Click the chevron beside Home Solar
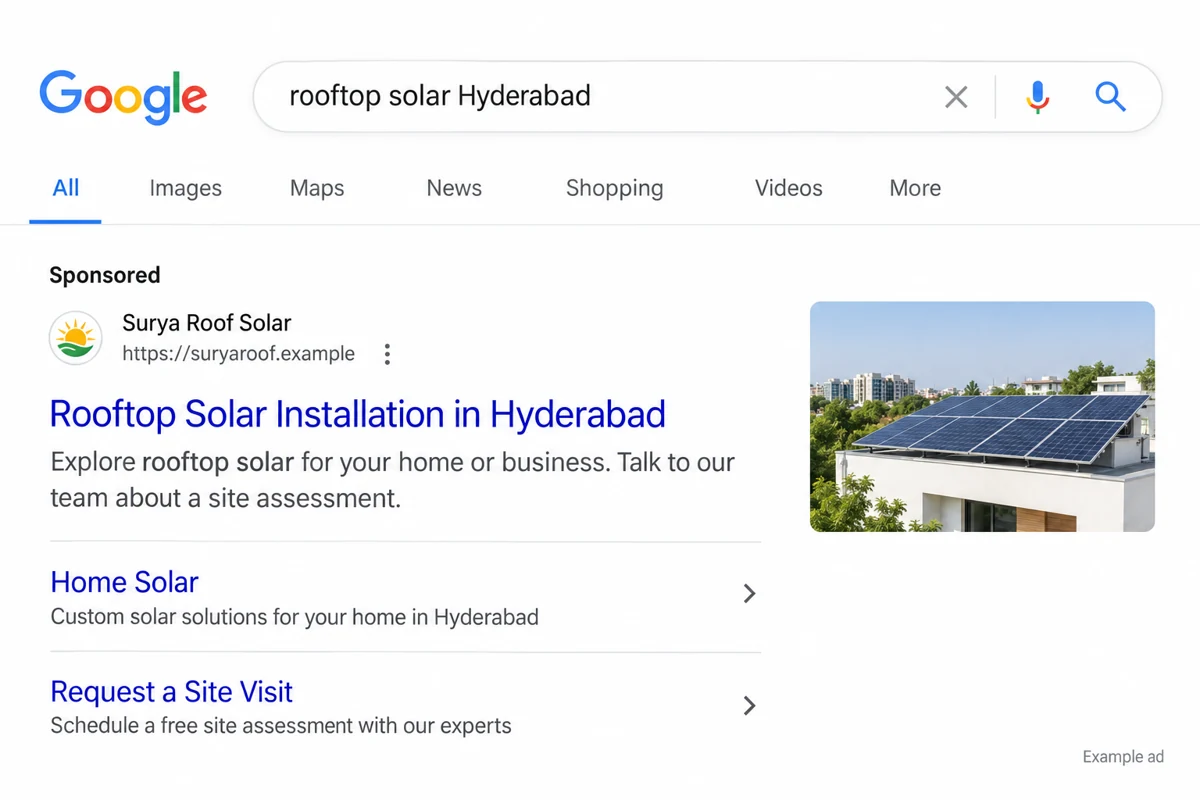1200x800 pixels. click(749, 594)
